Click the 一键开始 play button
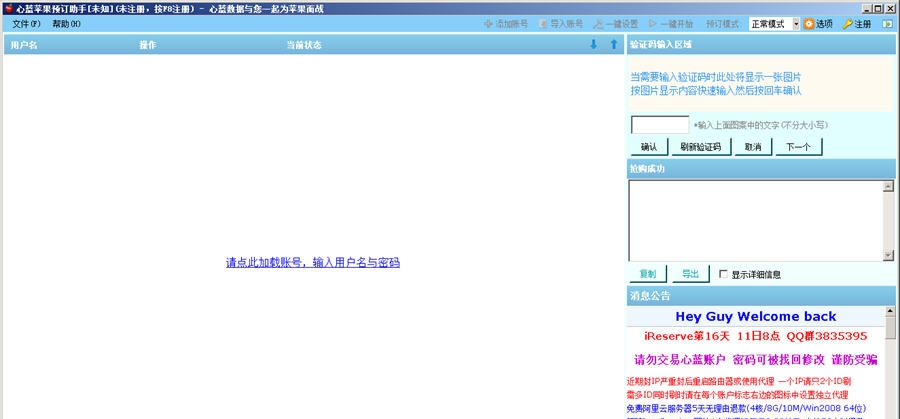This screenshot has height=419, width=900. [671, 24]
